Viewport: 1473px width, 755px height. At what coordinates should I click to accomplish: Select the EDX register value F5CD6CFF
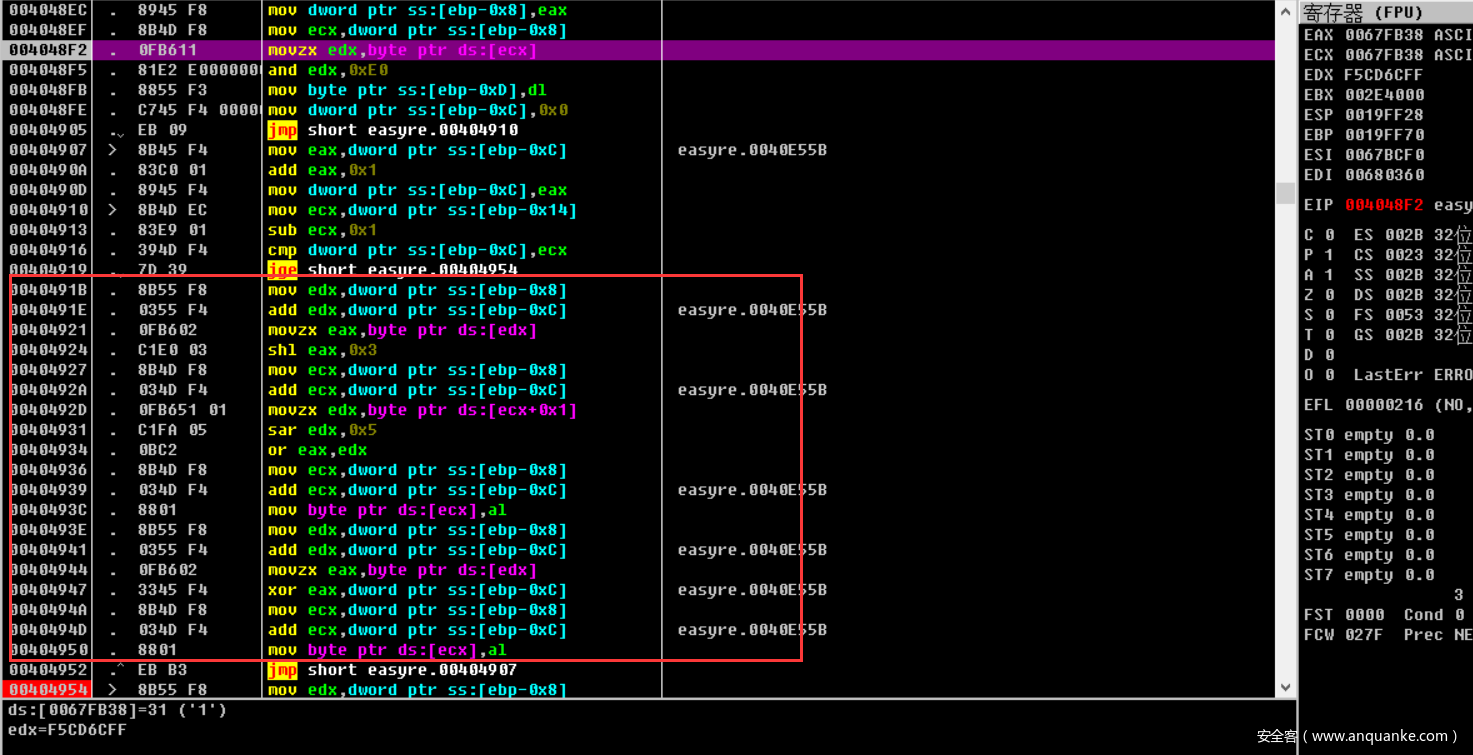click(x=1385, y=75)
